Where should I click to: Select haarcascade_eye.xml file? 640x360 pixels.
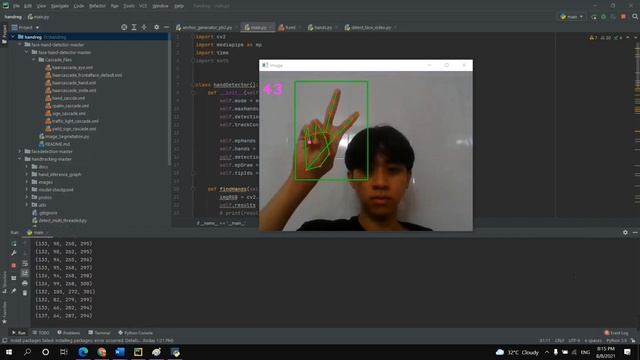(x=69, y=67)
